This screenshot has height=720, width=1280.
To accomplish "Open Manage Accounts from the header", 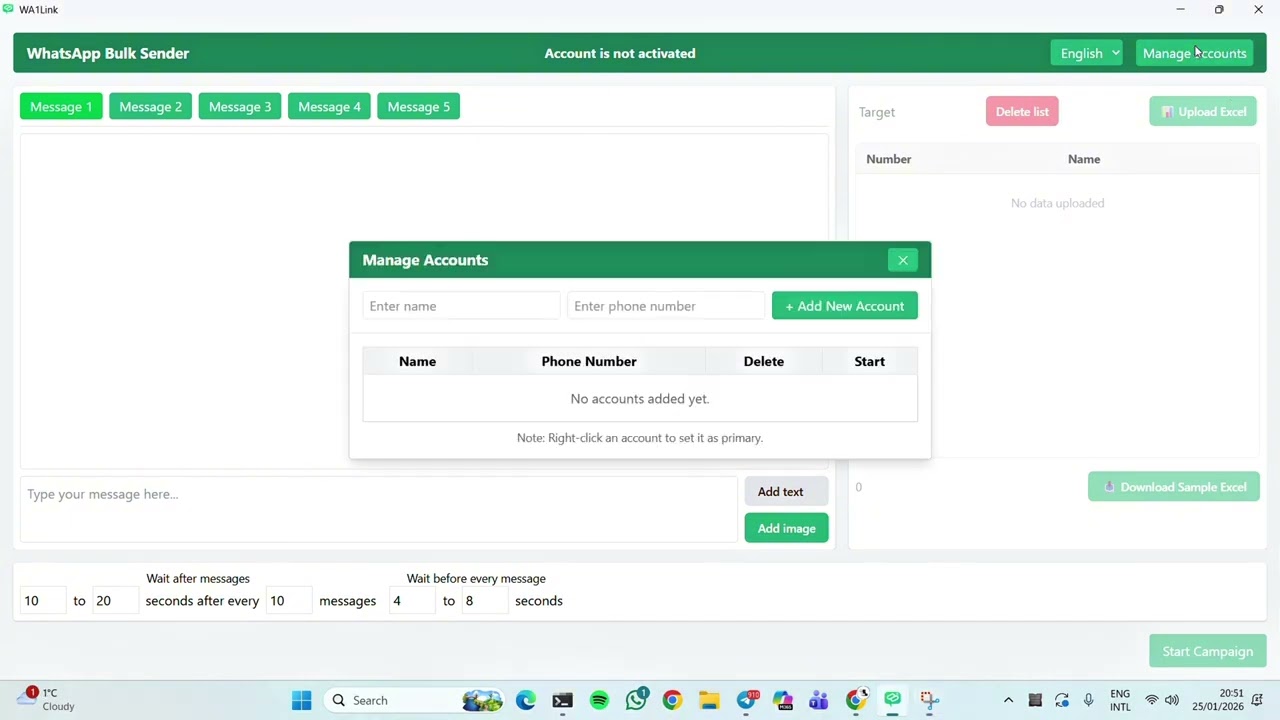I will click(1194, 53).
